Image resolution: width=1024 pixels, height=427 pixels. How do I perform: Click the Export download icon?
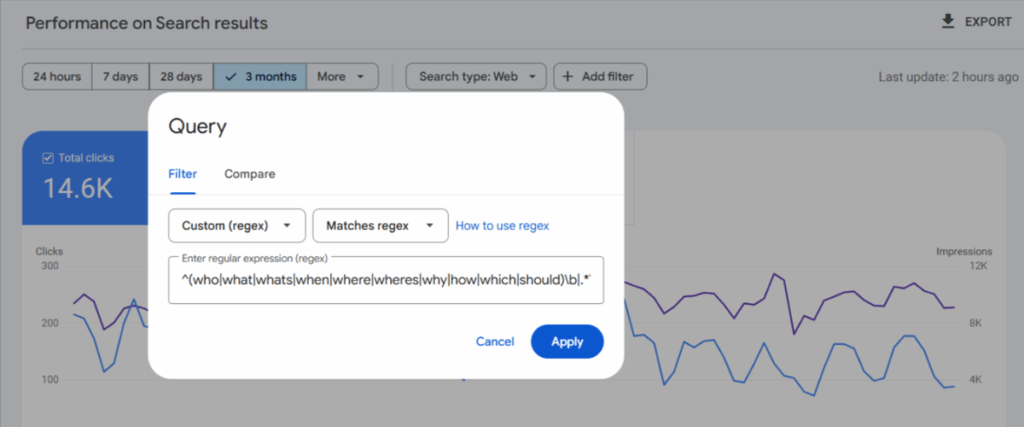948,22
